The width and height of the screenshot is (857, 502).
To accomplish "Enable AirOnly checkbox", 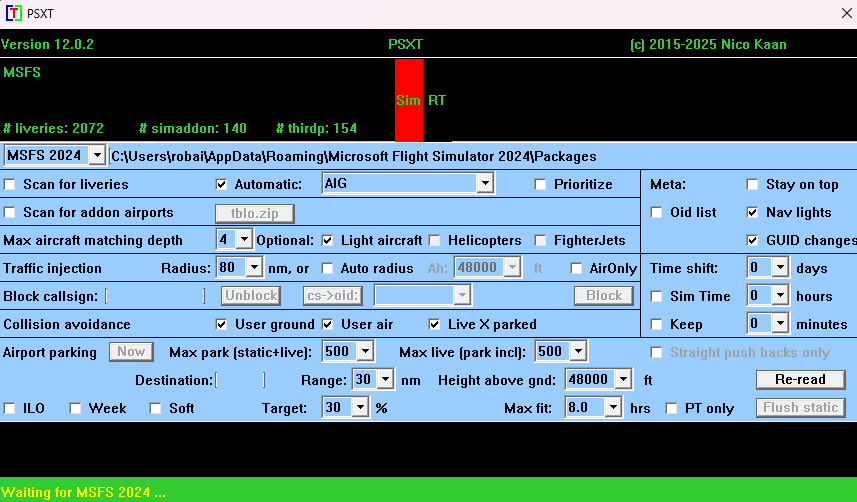I will [576, 268].
